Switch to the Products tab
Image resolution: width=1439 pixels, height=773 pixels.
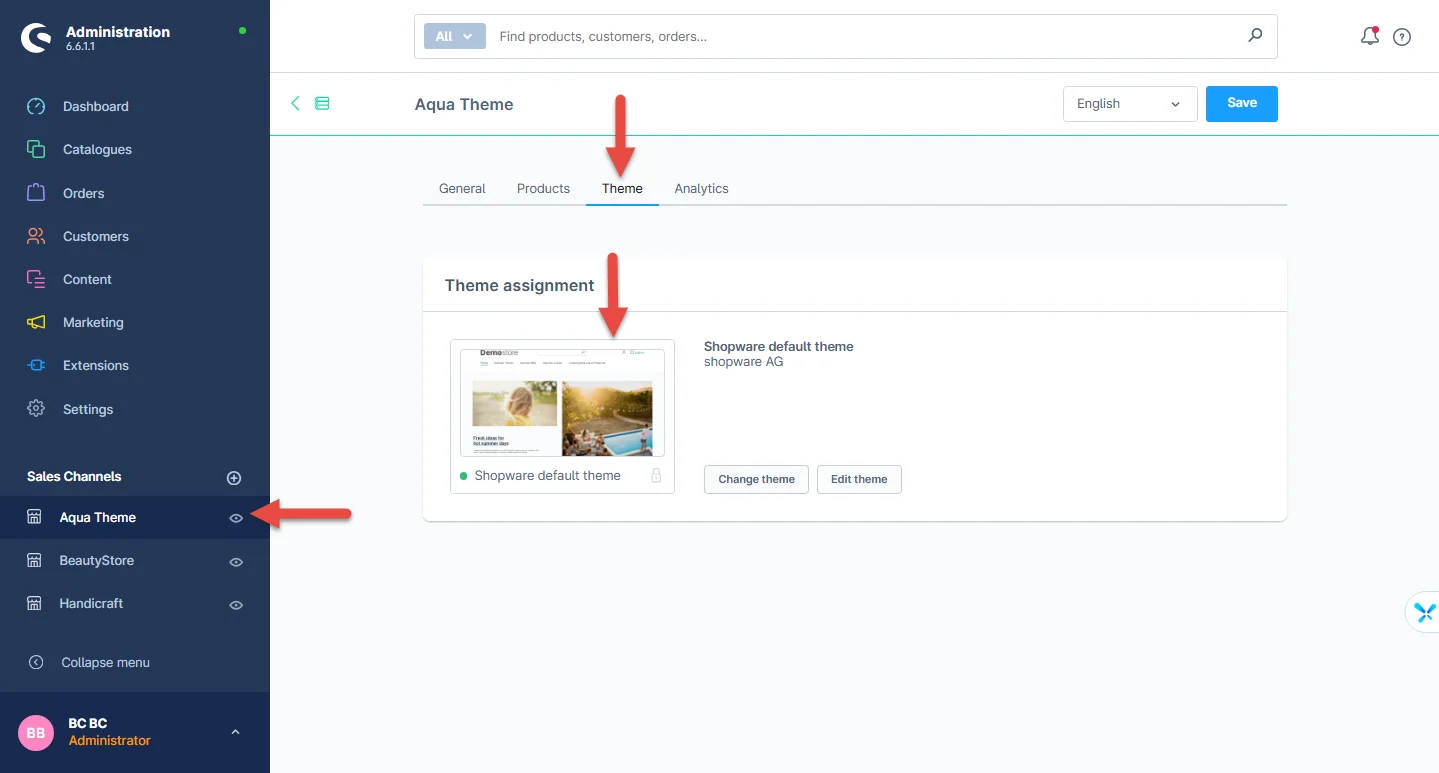click(543, 188)
